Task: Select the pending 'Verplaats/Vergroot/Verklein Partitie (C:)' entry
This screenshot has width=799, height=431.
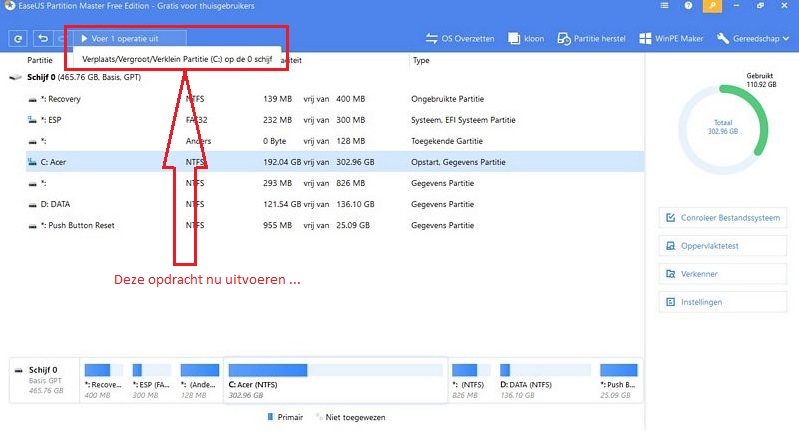Action: tap(177, 59)
